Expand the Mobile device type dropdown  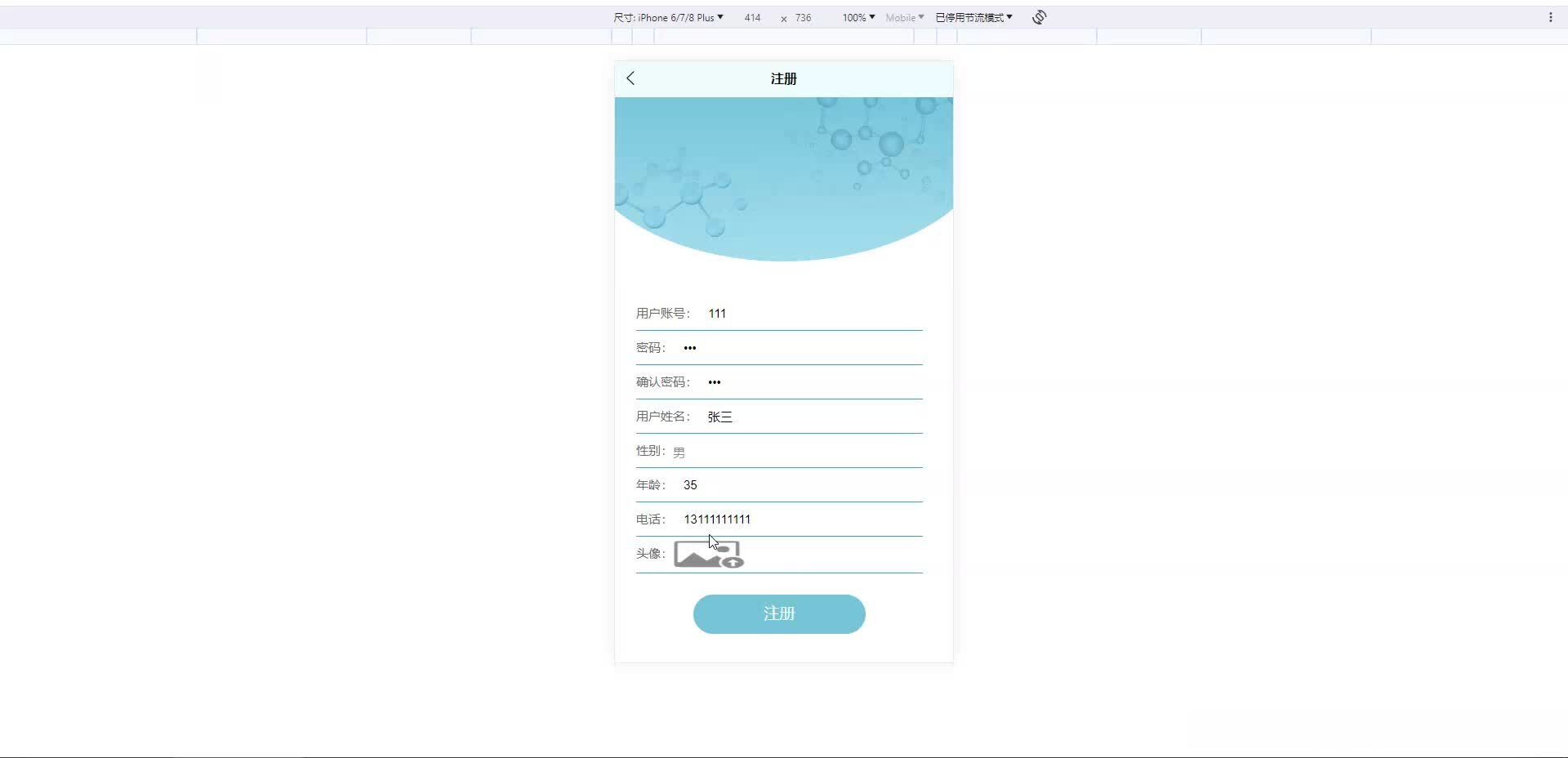tap(903, 16)
